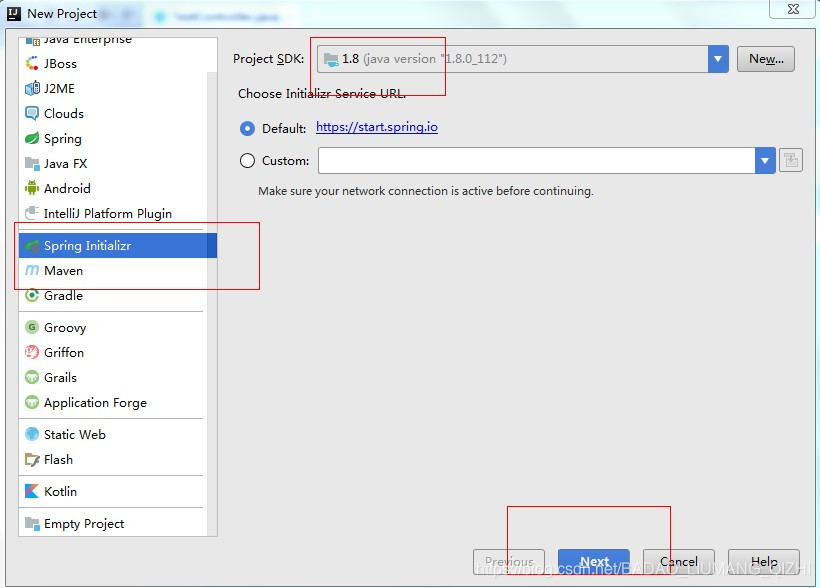Click the Static Web globe icon

point(32,435)
